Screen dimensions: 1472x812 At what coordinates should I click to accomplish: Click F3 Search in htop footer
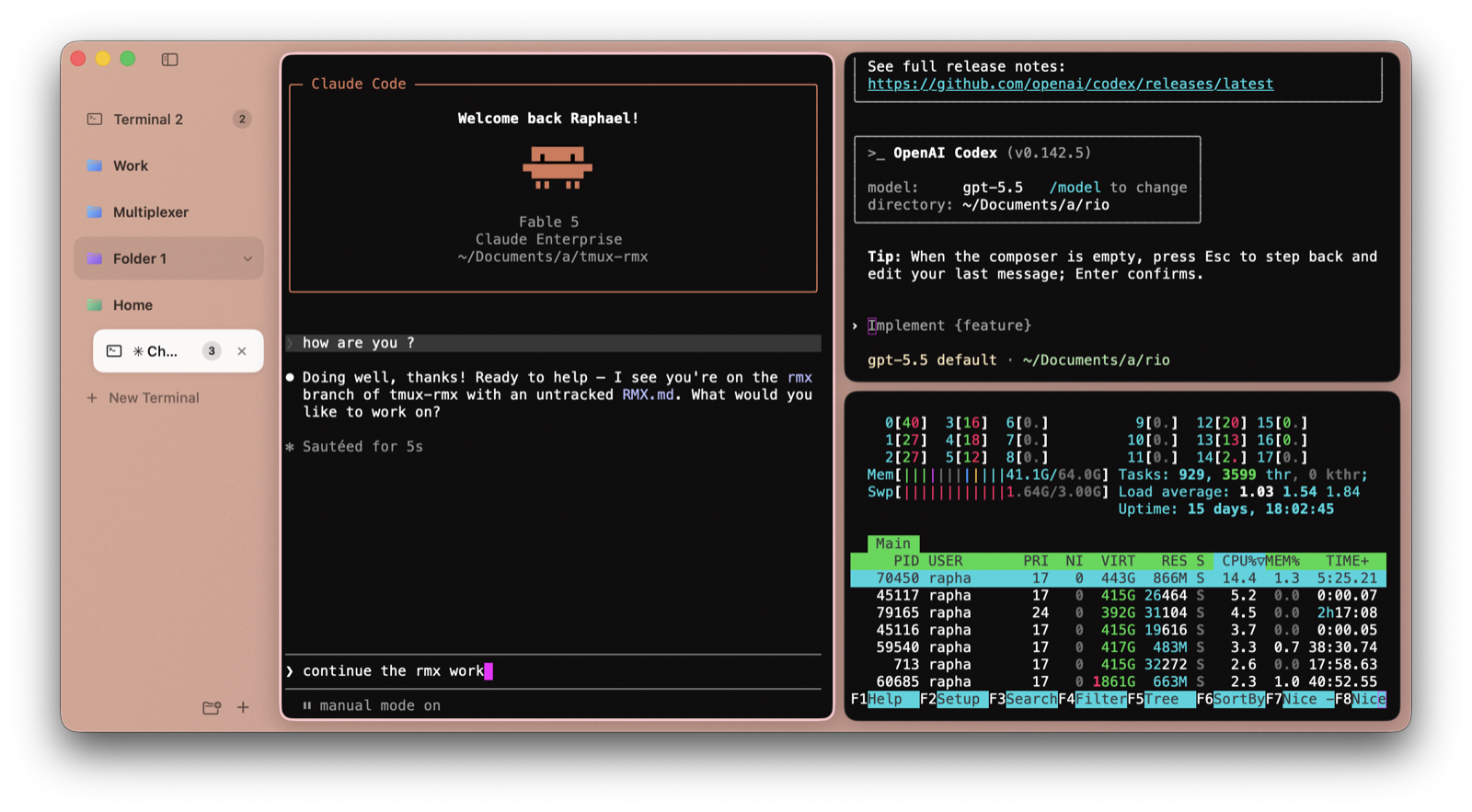pyautogui.click(x=1023, y=699)
